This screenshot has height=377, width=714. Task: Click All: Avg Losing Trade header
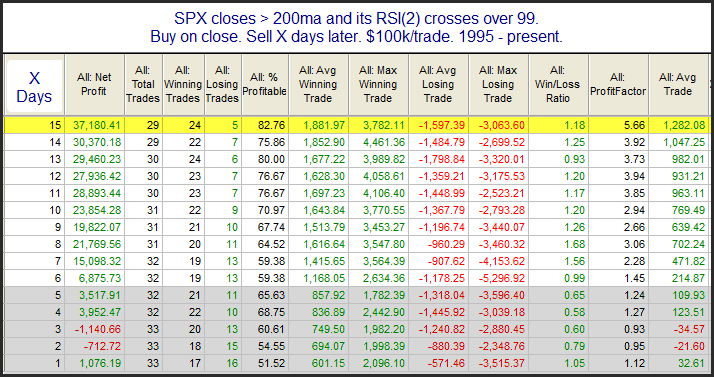click(439, 85)
